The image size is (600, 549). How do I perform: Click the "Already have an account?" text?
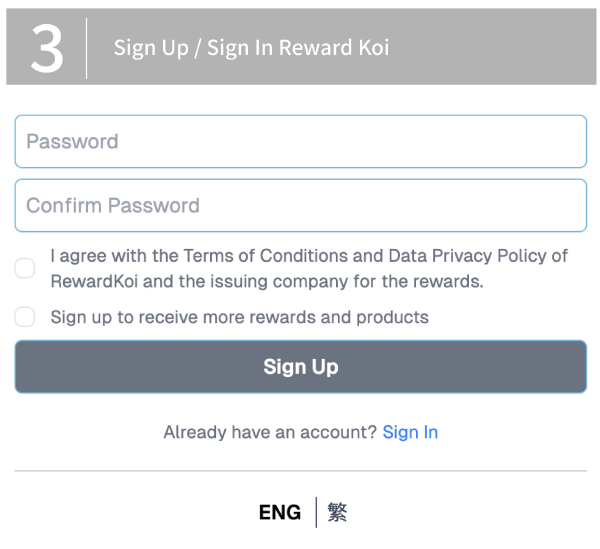(x=270, y=432)
